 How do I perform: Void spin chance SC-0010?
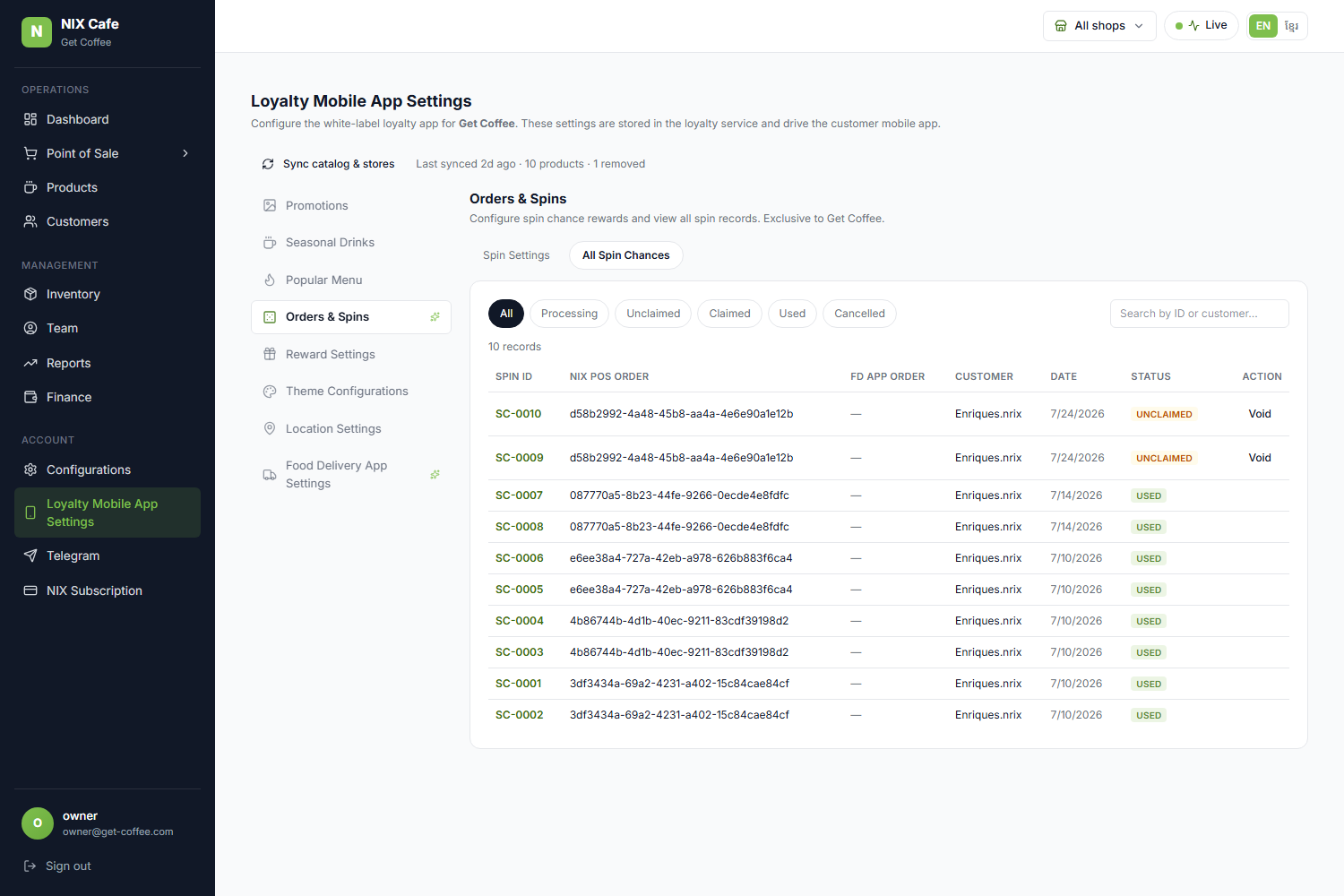tap(1260, 414)
